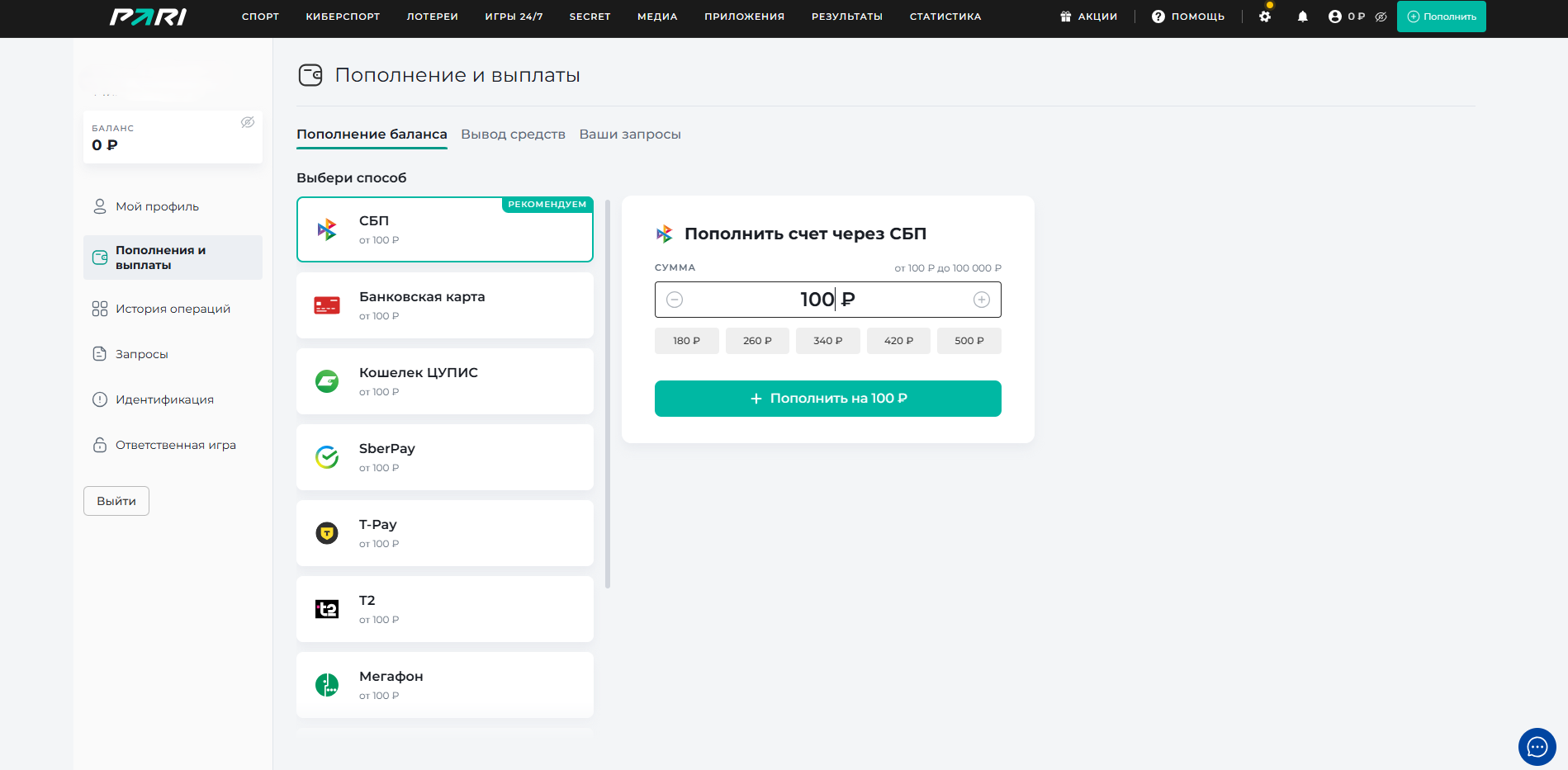1568x770 pixels.
Task: Click the user account icon in header
Action: pyautogui.click(x=1334, y=17)
